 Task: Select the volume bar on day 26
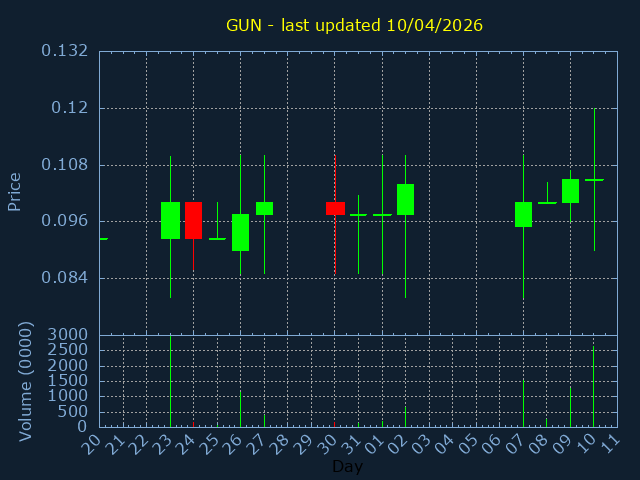(240, 408)
